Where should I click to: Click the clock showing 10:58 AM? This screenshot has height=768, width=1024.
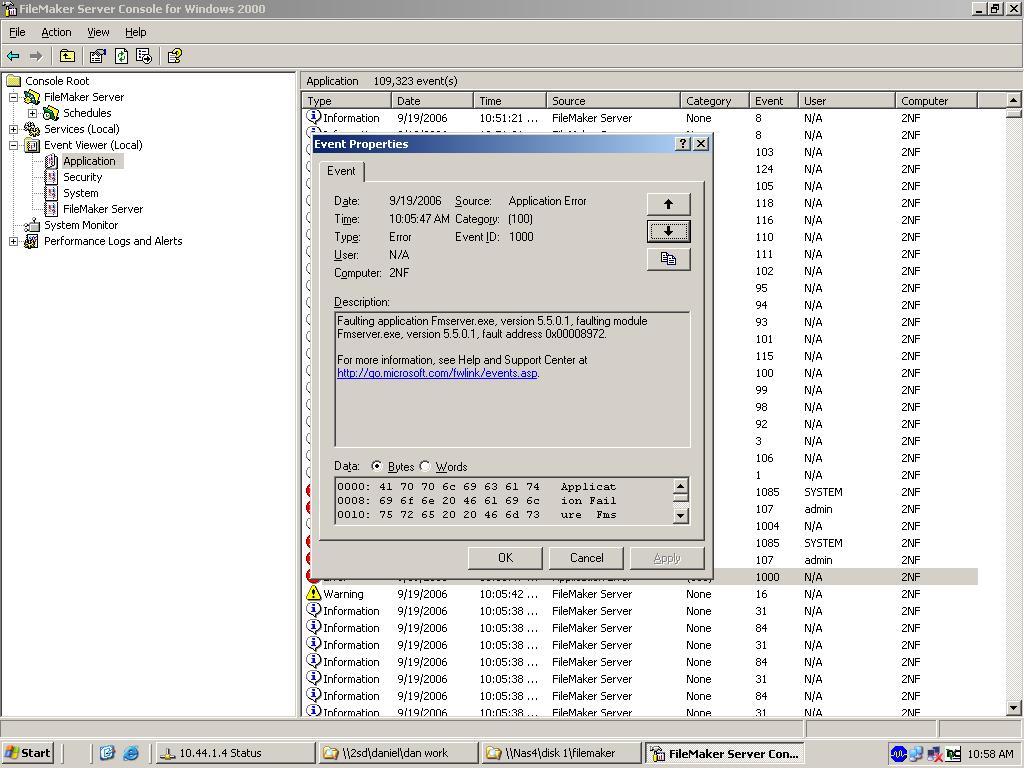(x=990, y=754)
